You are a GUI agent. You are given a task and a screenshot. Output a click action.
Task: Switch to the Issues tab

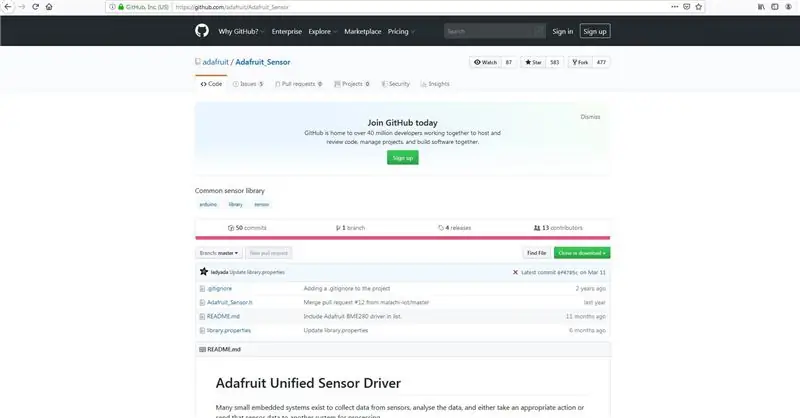click(x=248, y=84)
